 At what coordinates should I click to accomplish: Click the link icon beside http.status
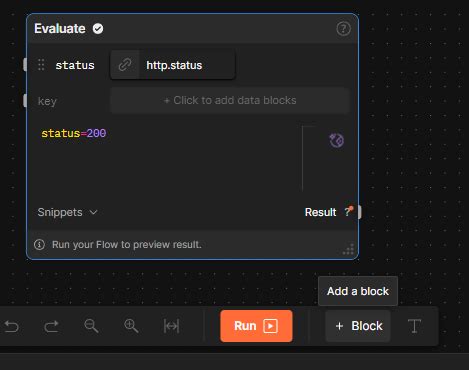125,65
